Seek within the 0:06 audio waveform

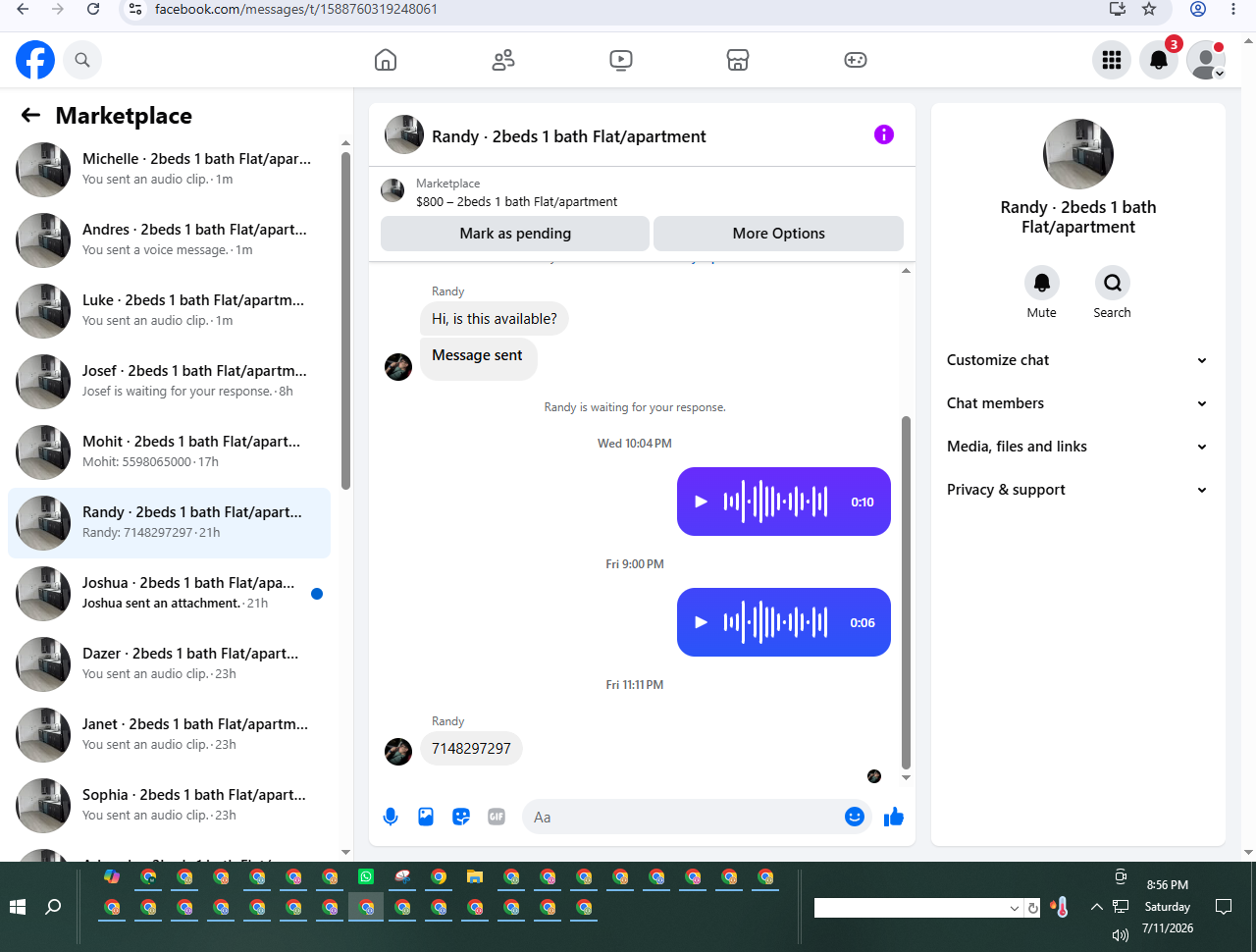click(776, 622)
